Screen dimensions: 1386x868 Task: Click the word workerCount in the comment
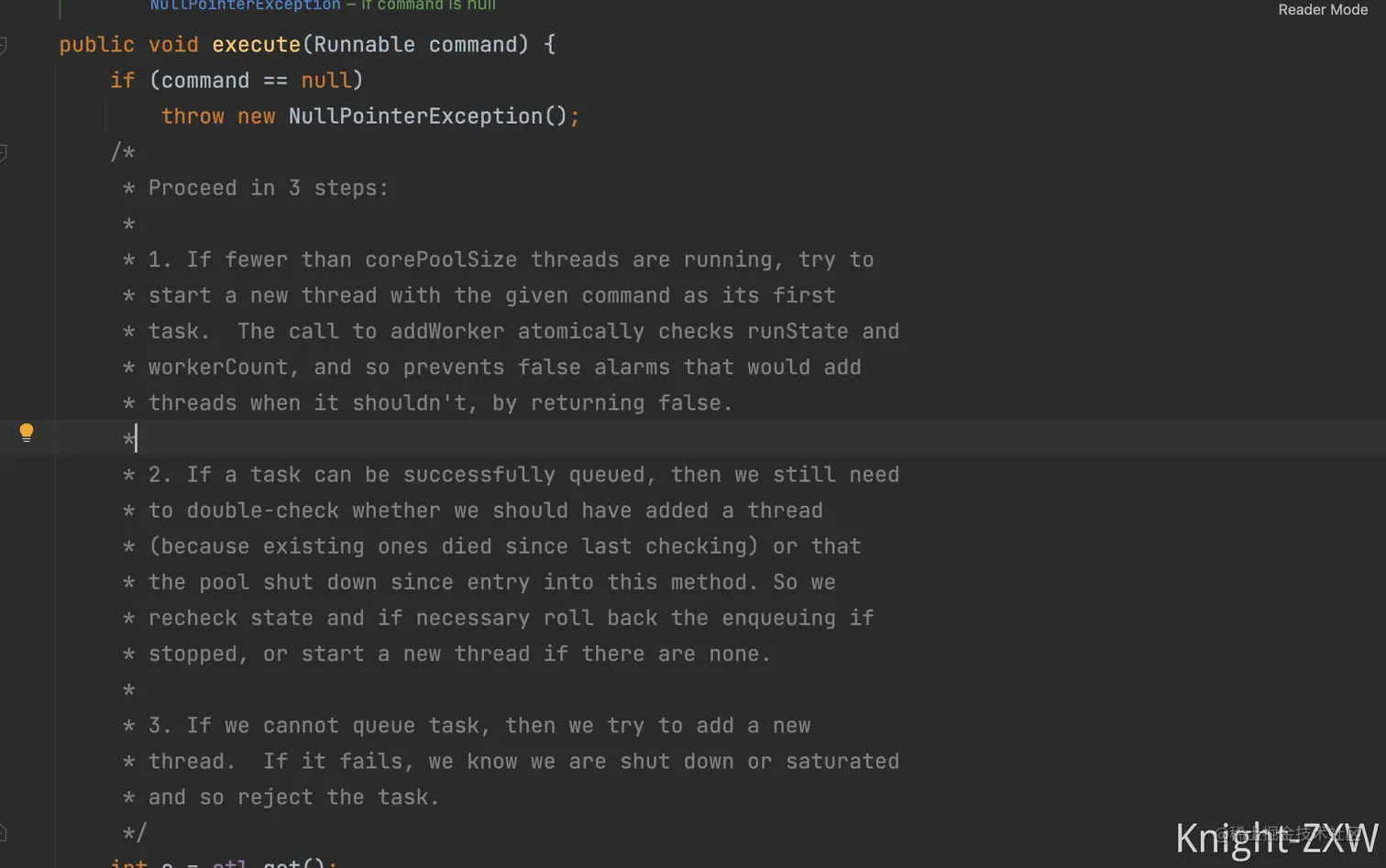[218, 367]
